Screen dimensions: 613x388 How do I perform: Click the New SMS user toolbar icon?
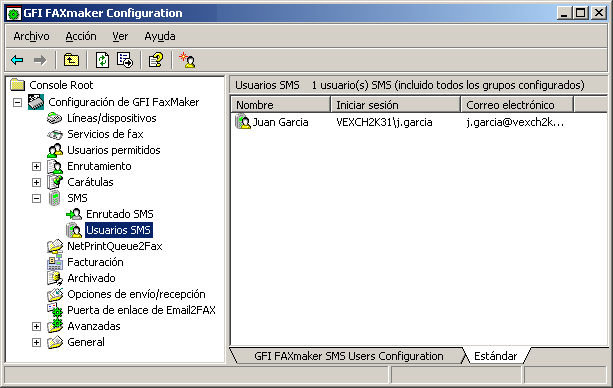(x=187, y=60)
